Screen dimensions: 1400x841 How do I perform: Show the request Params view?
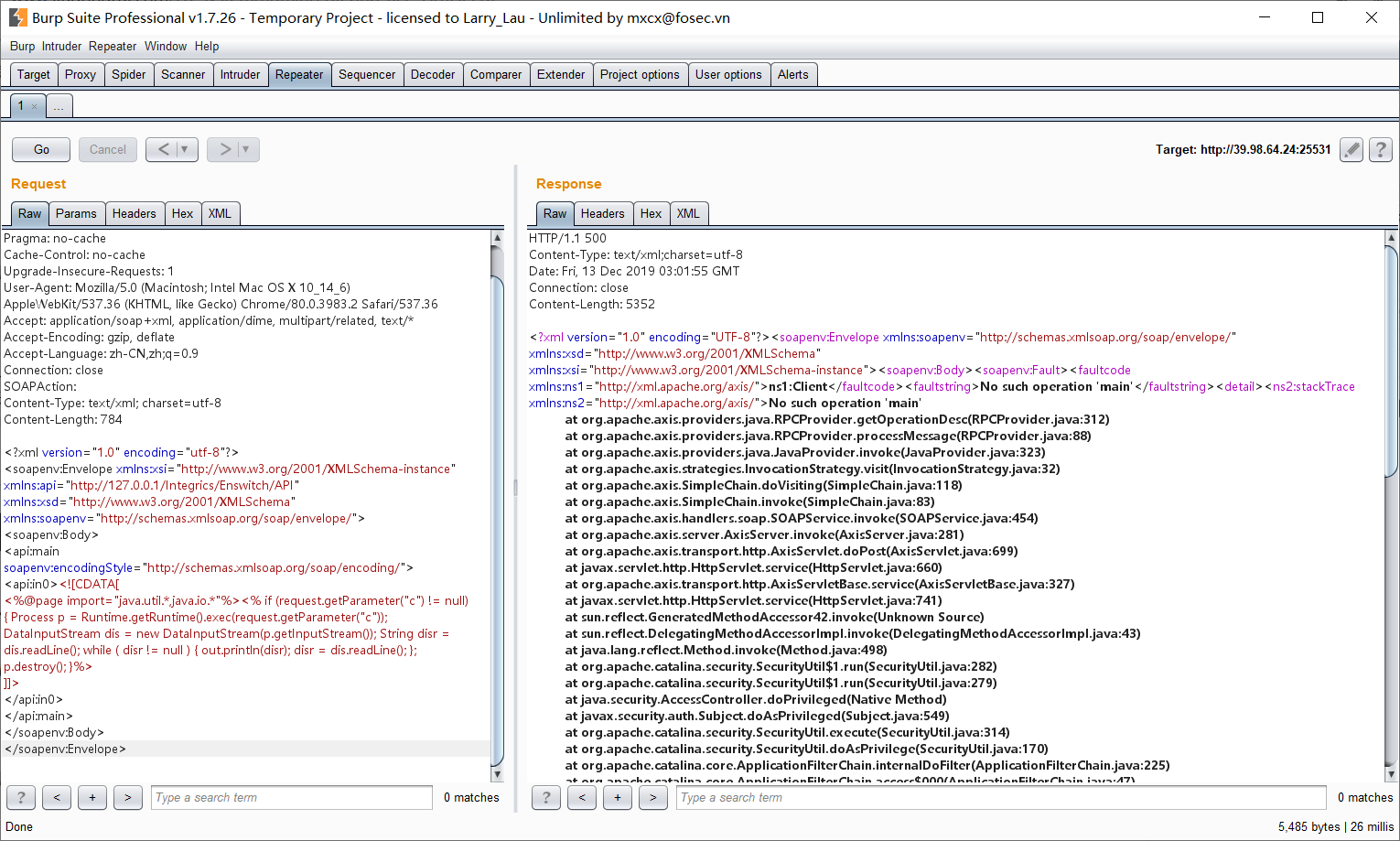[76, 214]
